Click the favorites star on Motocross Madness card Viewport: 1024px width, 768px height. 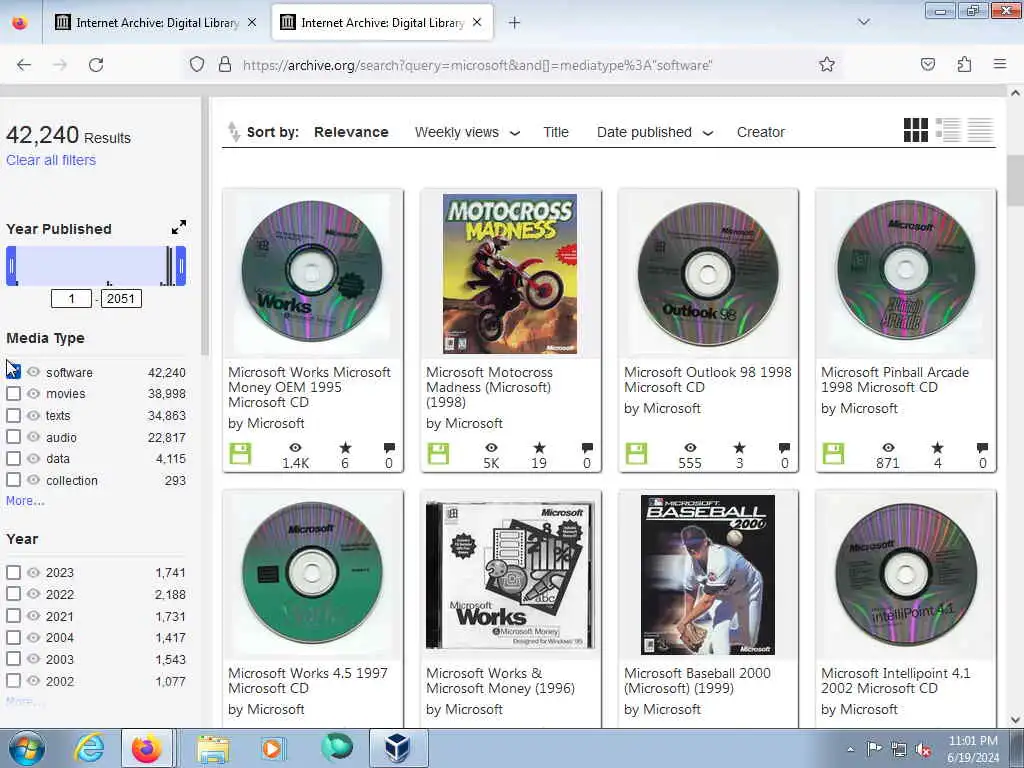pyautogui.click(x=539, y=448)
